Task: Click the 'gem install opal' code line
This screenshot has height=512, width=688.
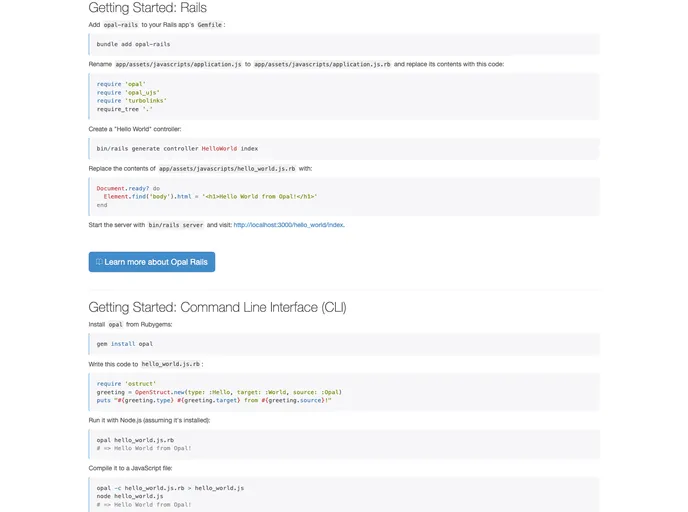Action: 125,344
